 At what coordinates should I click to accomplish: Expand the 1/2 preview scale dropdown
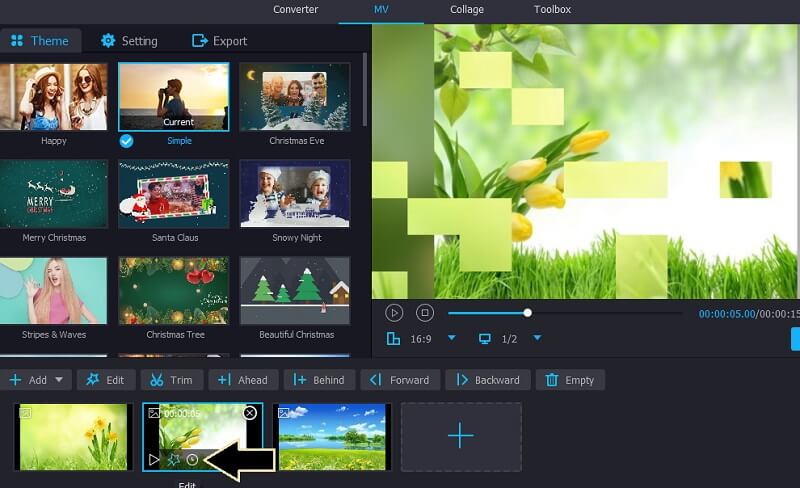click(537, 339)
